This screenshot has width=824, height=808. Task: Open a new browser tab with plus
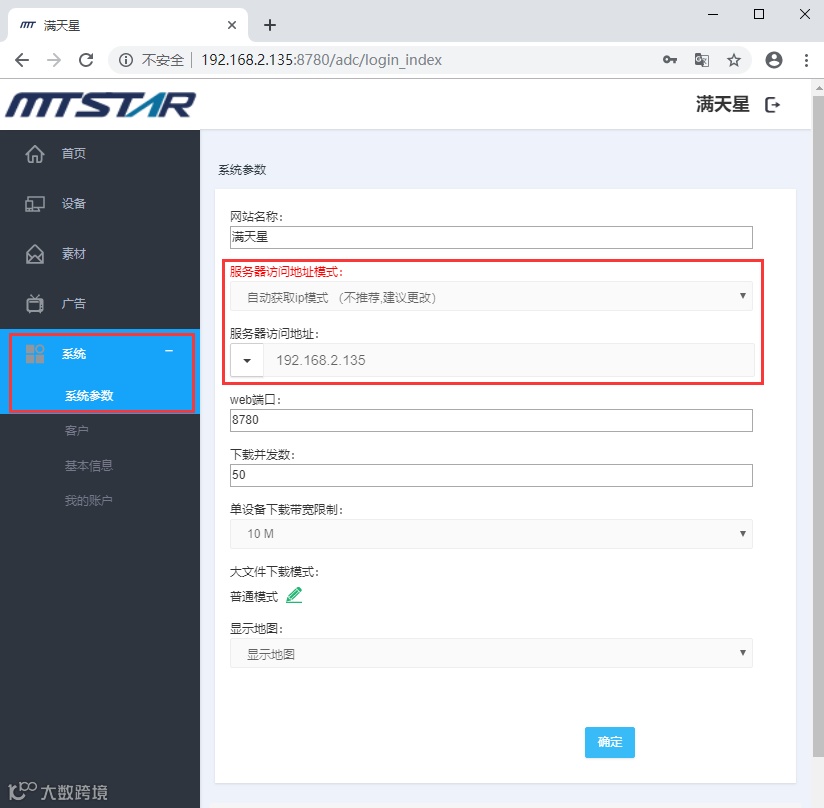point(270,25)
